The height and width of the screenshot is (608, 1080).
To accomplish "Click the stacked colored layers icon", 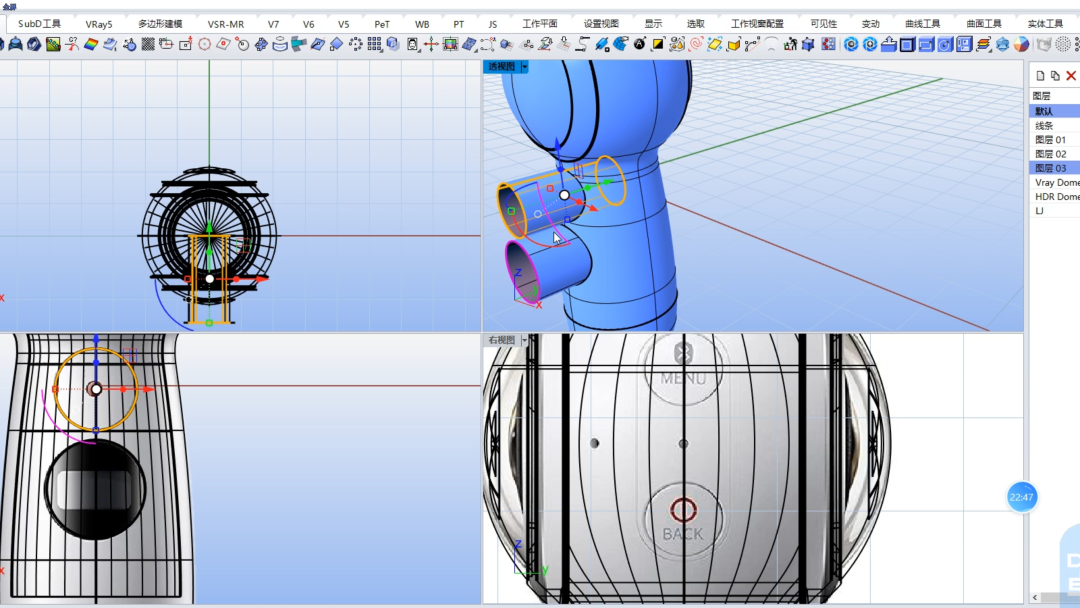I will point(984,45).
